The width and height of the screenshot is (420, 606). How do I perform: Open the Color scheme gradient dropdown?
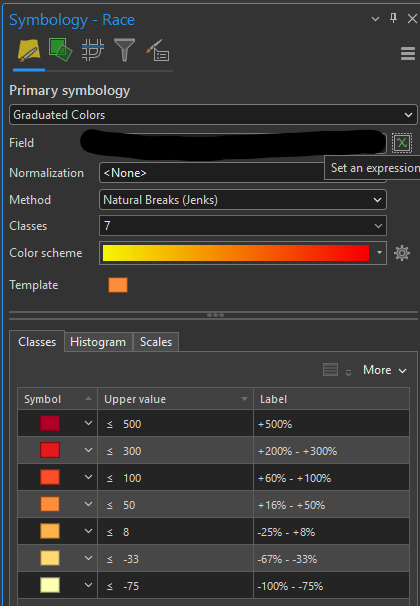[243, 253]
